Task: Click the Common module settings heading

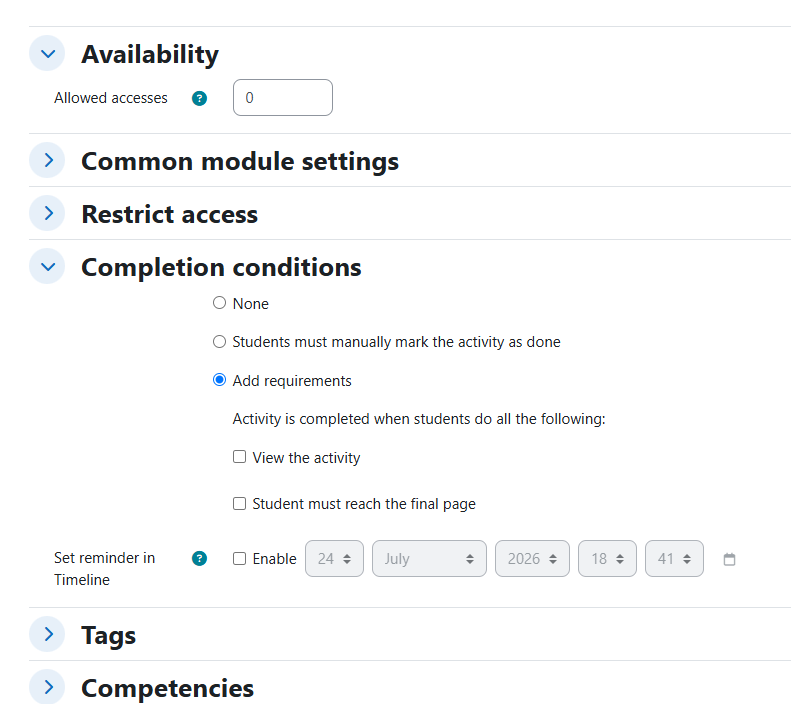Action: pyautogui.click(x=240, y=161)
